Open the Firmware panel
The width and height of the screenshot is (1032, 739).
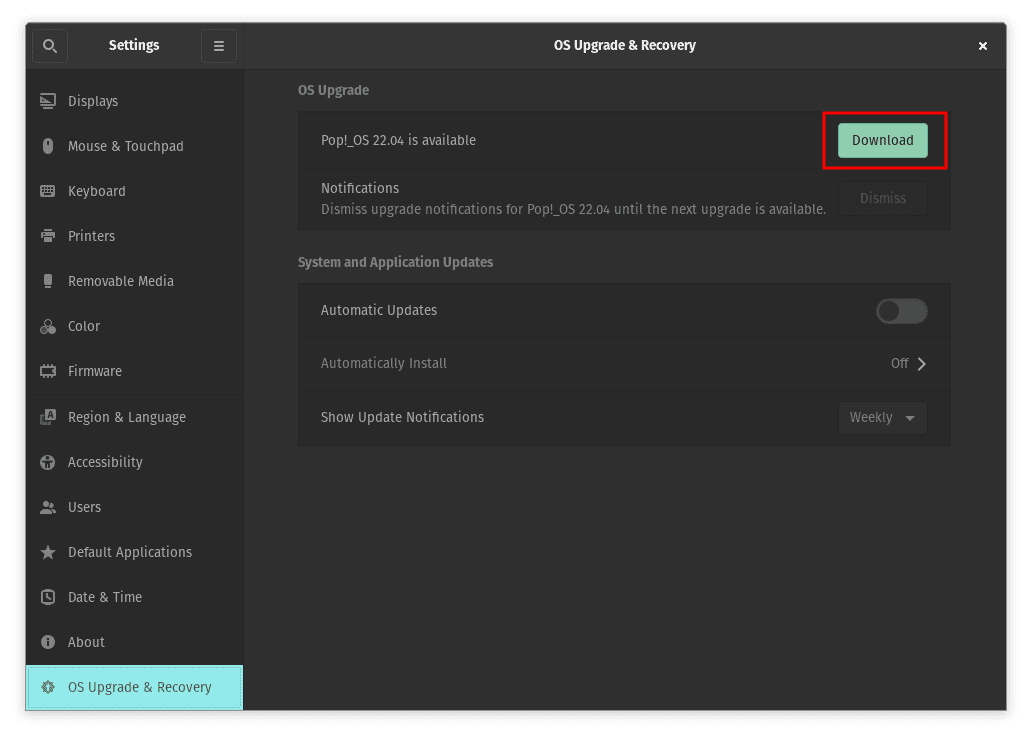pos(134,371)
